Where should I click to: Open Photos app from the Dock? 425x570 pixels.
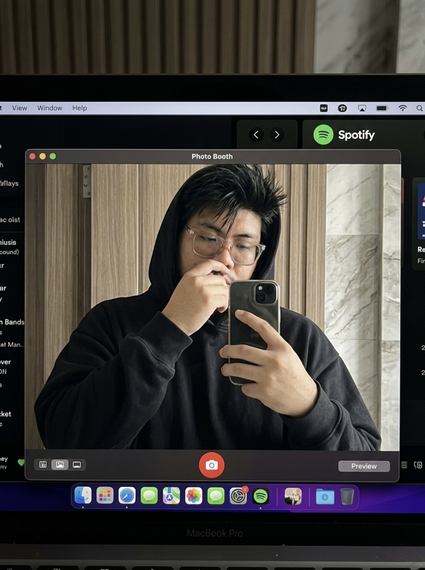coord(193,496)
